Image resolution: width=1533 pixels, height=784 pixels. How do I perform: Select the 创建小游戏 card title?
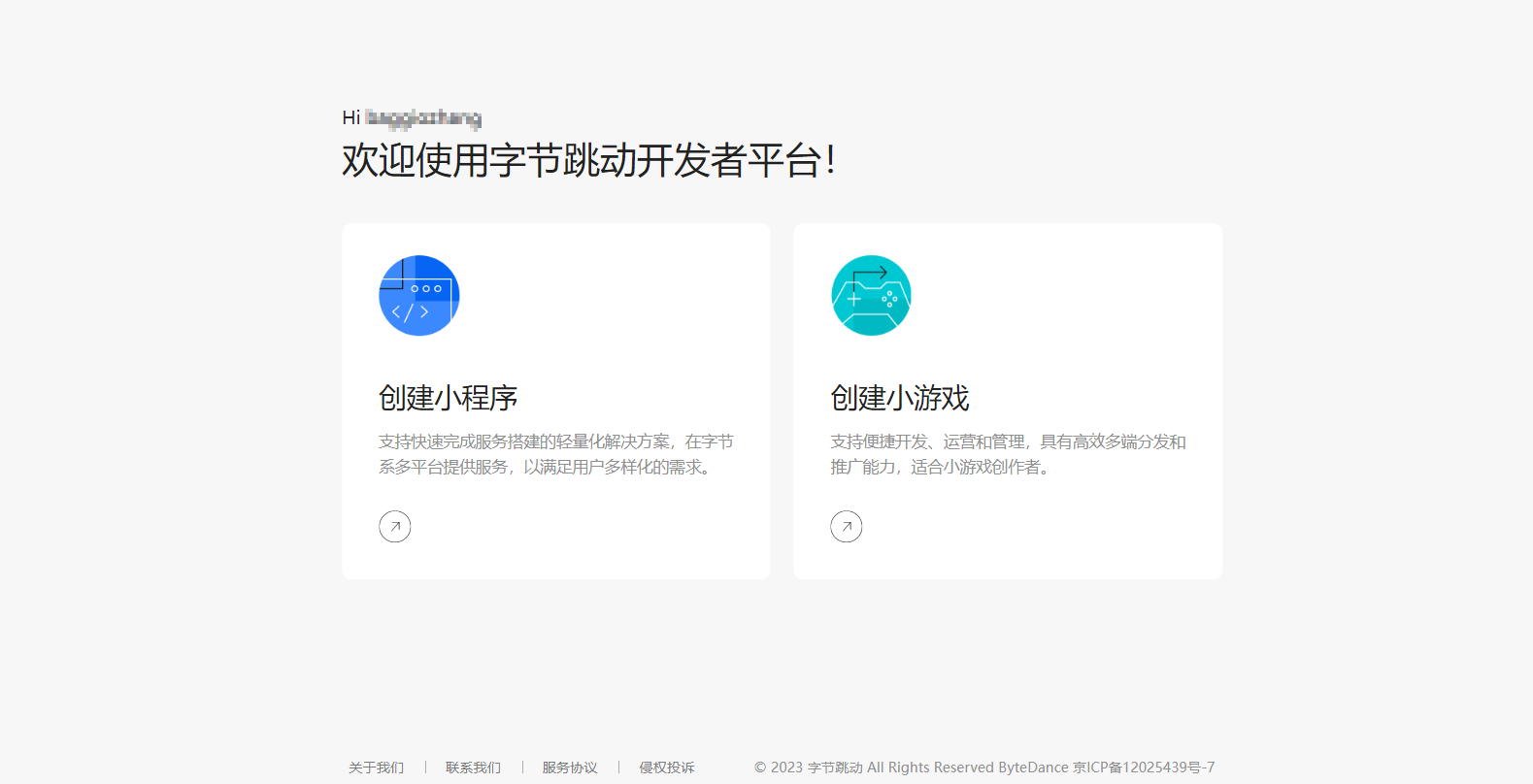[x=900, y=398]
